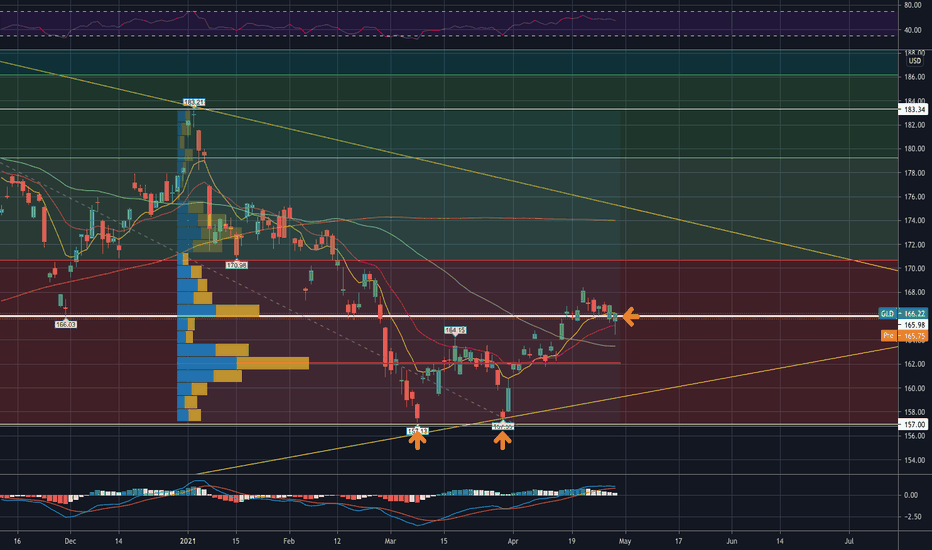
Task: Click the 178.00 price axis label
Action: [x=914, y=173]
